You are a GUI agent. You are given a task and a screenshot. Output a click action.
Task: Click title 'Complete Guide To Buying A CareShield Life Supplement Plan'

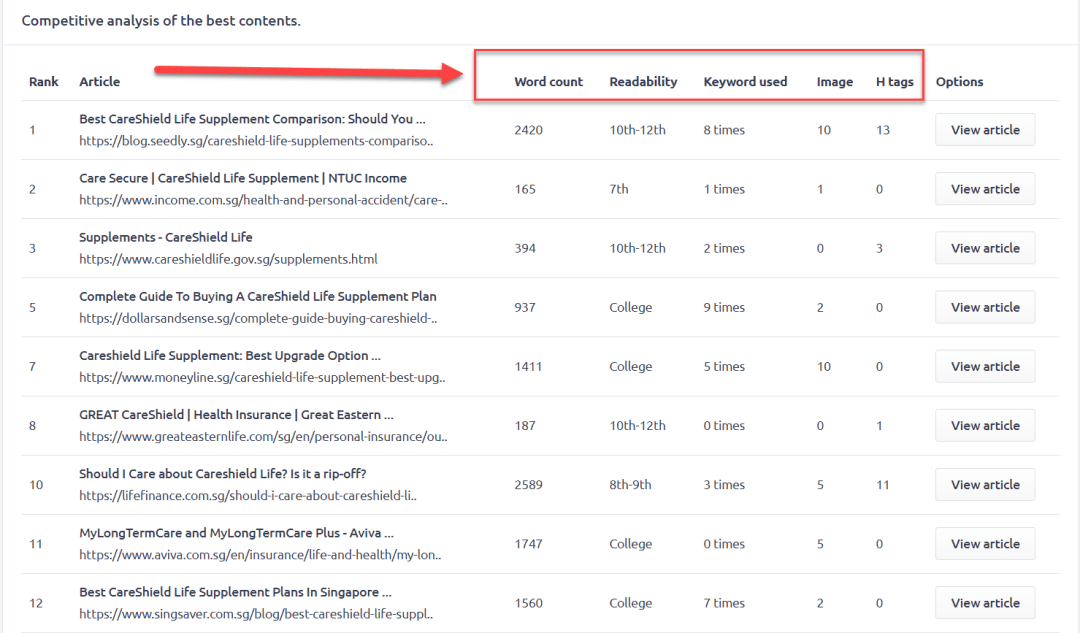pos(258,296)
